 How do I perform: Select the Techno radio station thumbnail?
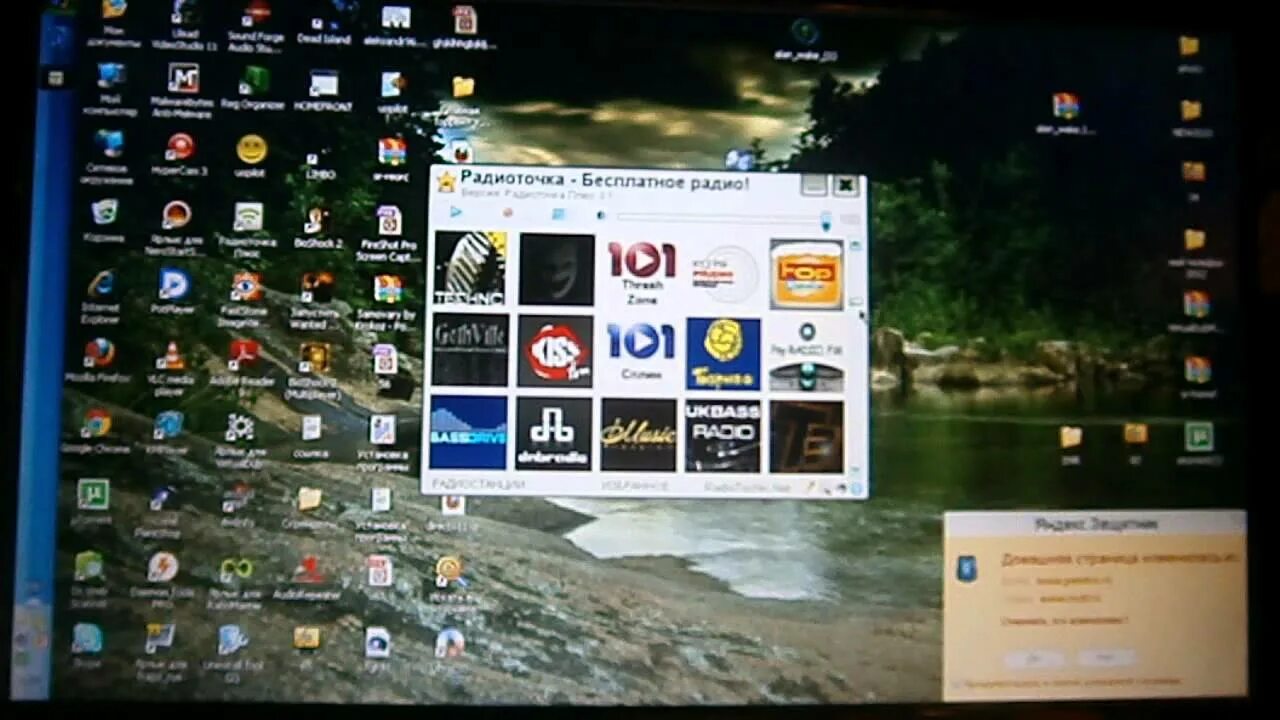pos(470,268)
